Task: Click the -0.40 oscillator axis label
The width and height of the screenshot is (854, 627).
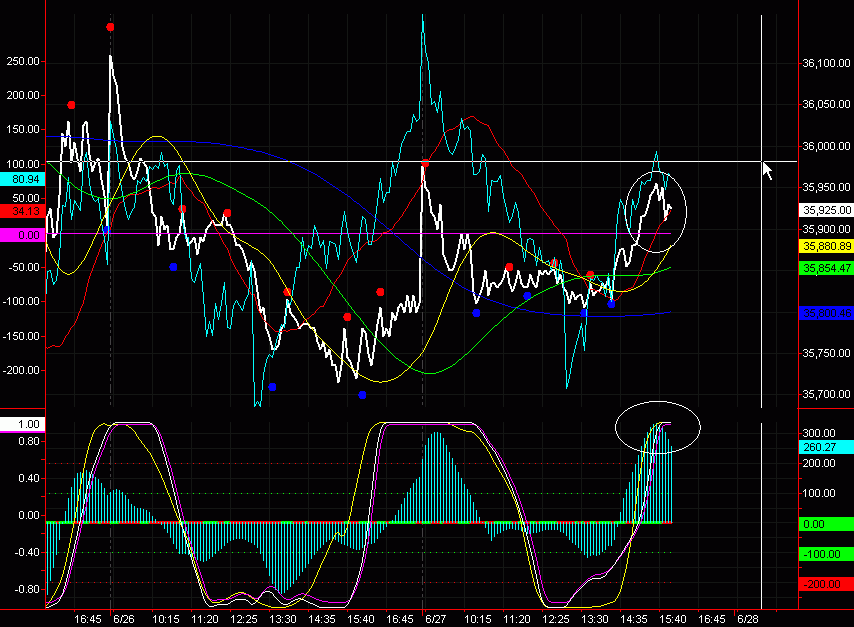Action: pos(27,552)
